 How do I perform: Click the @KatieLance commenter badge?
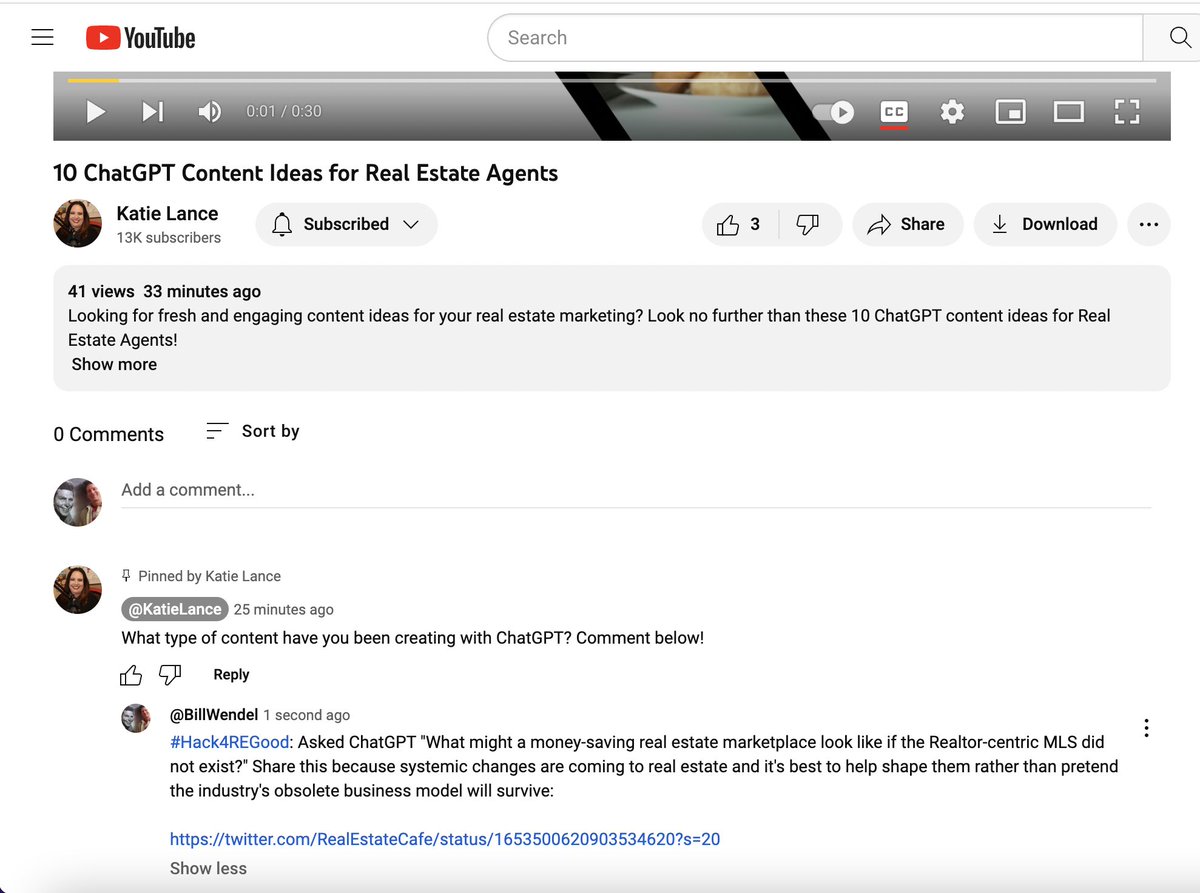tap(175, 609)
